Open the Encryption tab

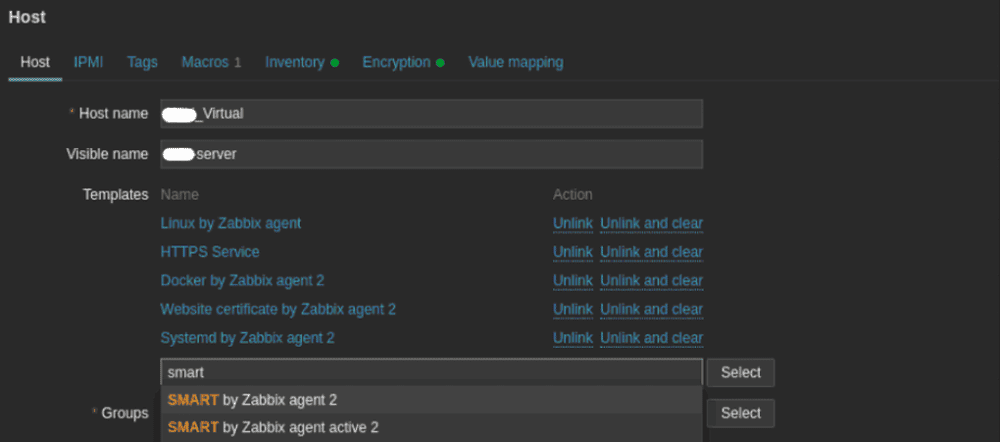[x=396, y=62]
